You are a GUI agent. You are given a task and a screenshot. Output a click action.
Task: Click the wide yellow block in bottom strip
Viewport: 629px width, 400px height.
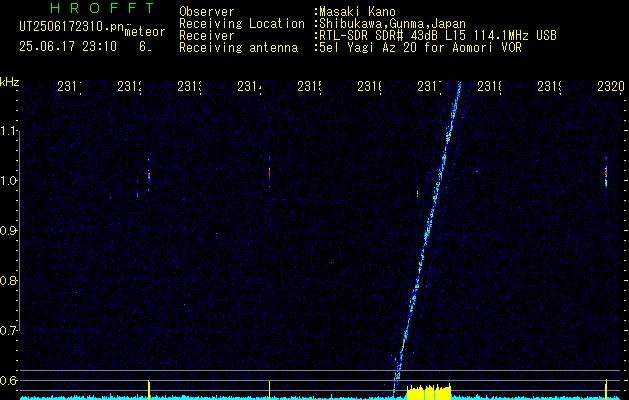point(429,391)
